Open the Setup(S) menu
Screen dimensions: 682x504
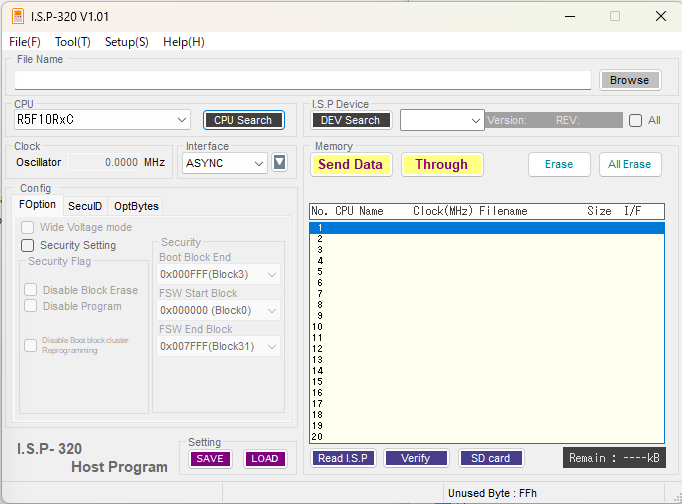[x=127, y=42]
